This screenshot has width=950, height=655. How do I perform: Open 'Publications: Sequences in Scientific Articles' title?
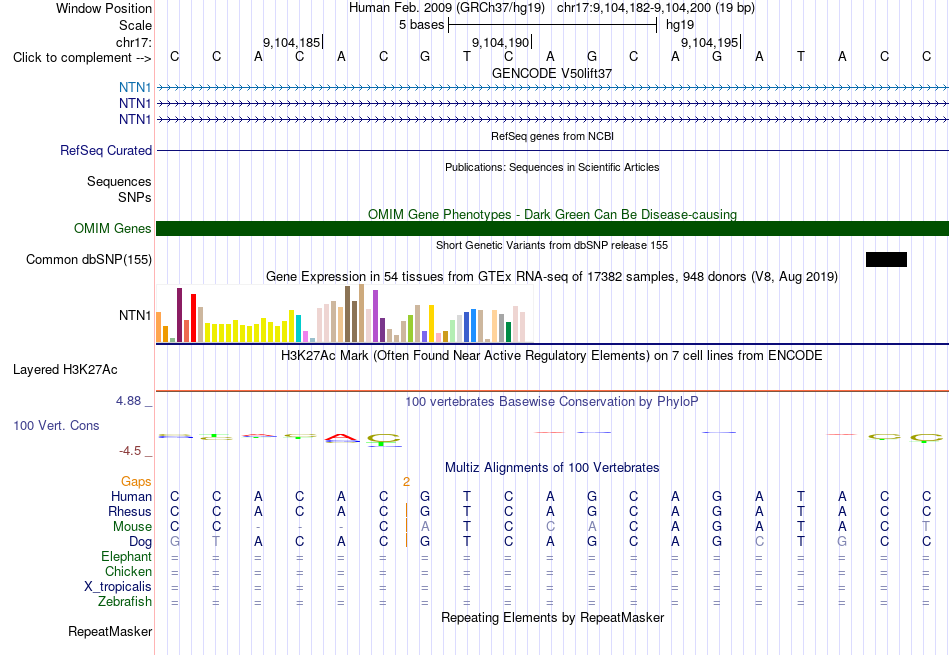click(x=552, y=167)
